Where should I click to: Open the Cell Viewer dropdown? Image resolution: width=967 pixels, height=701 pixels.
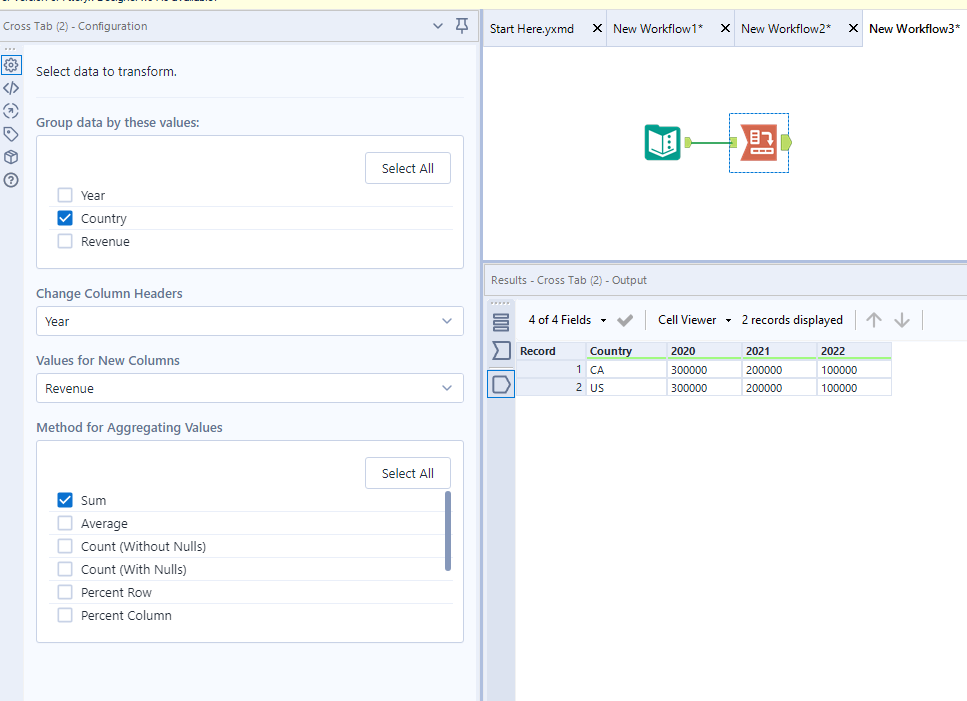pyautogui.click(x=692, y=319)
